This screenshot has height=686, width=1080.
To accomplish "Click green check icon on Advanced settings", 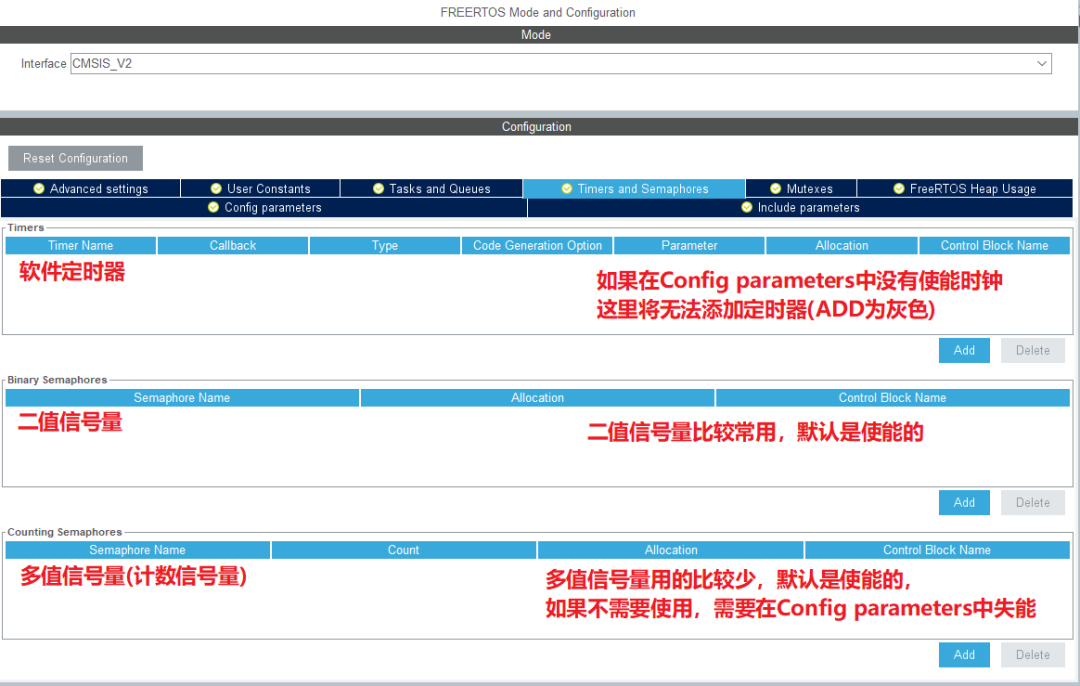I will pos(39,189).
